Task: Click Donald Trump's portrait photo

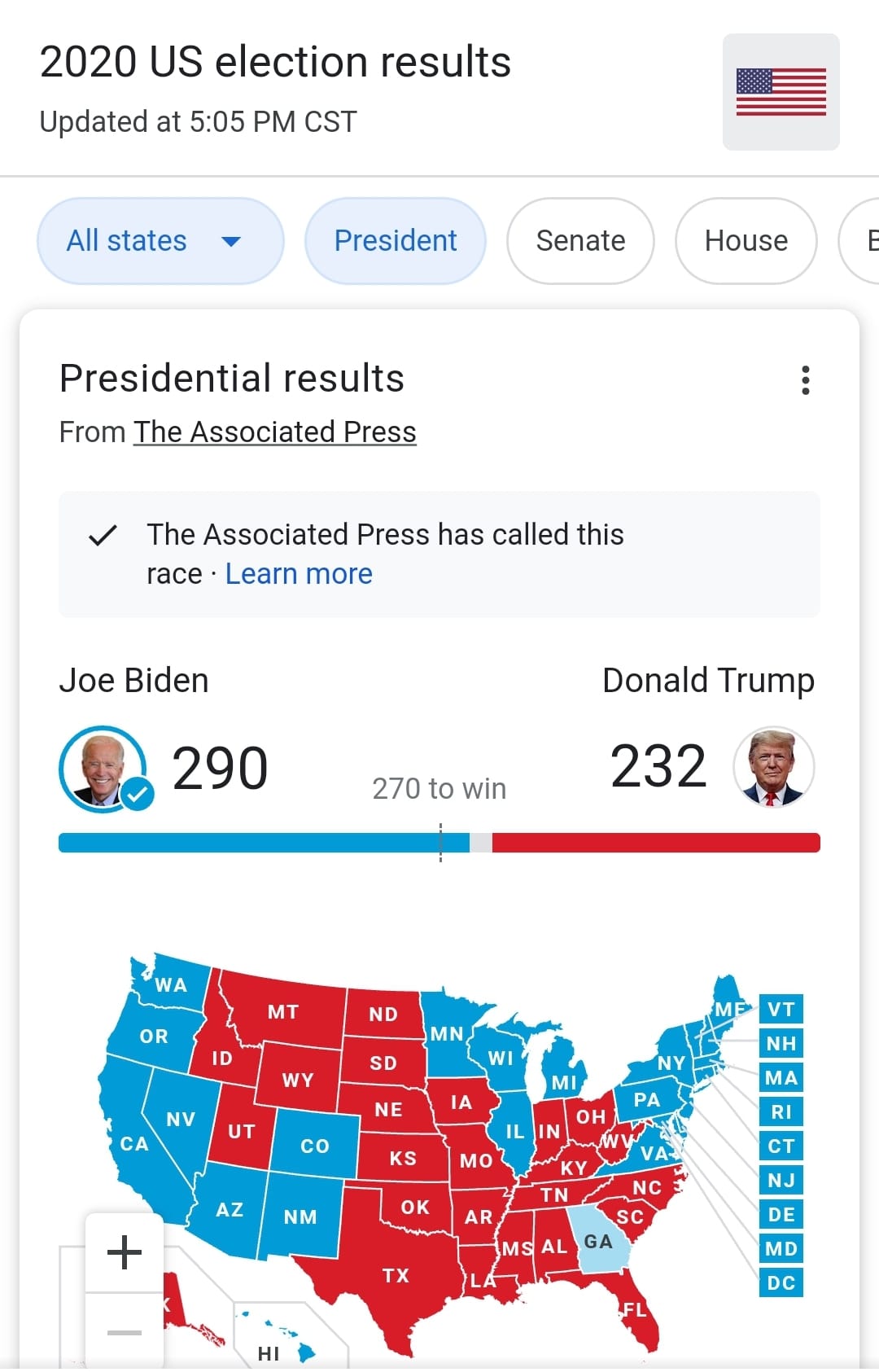Action: 772,767
